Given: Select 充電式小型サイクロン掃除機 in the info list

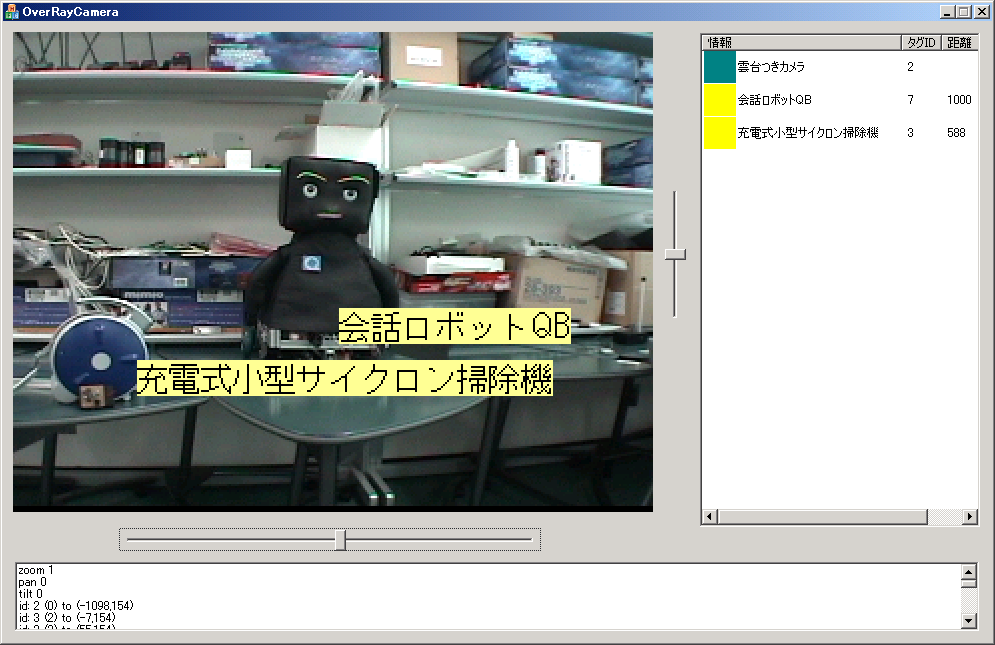Looking at the screenshot, I should coord(840,133).
